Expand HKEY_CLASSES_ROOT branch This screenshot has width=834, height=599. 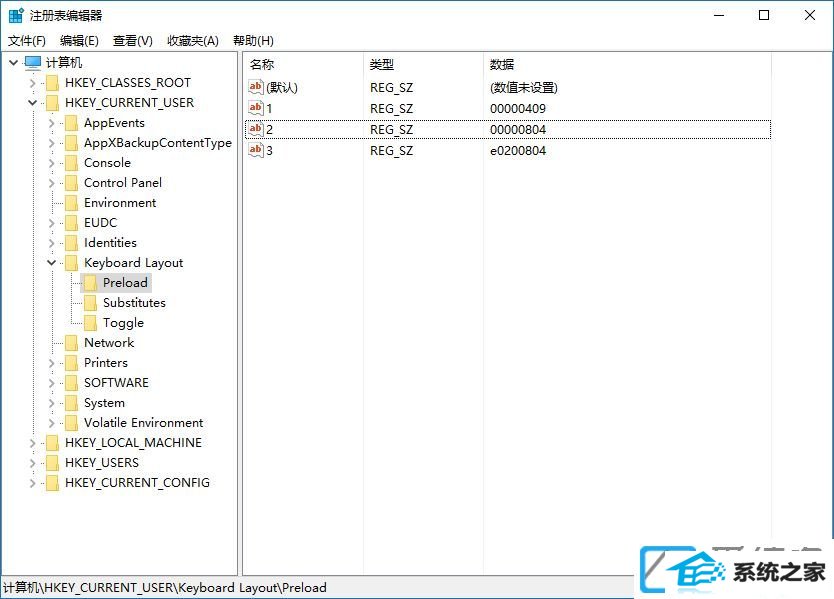pyautogui.click(x=32, y=83)
